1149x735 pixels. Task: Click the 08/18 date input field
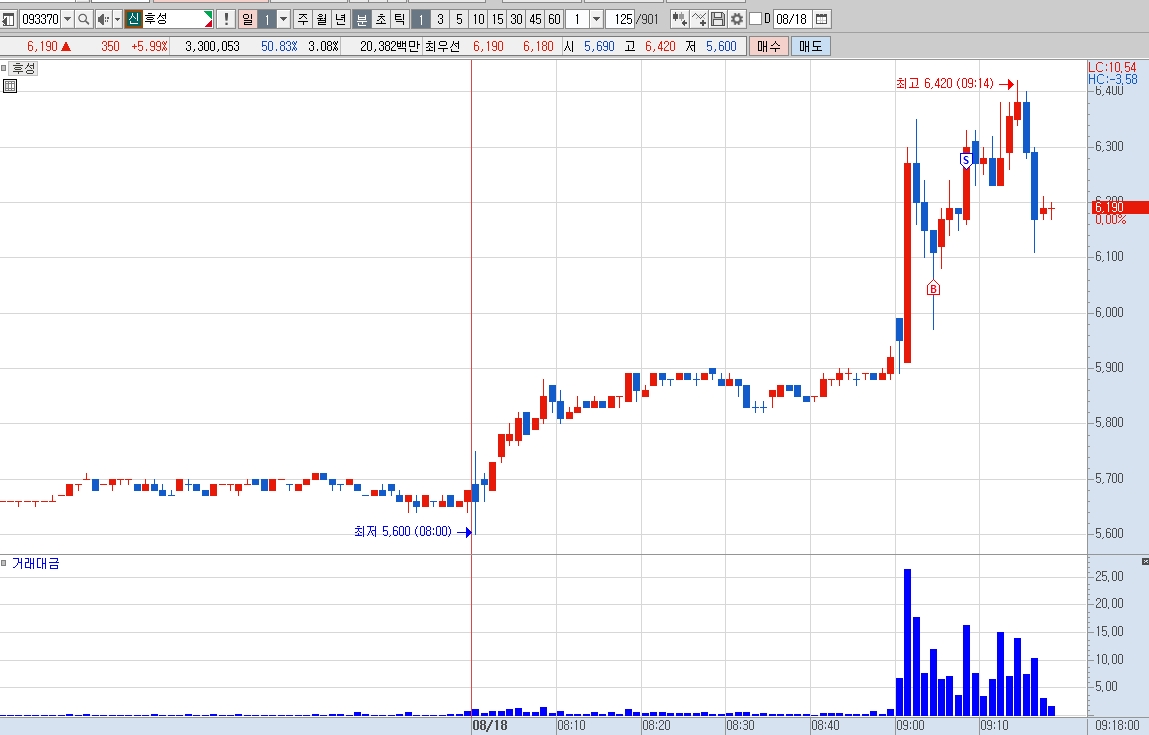coord(791,19)
